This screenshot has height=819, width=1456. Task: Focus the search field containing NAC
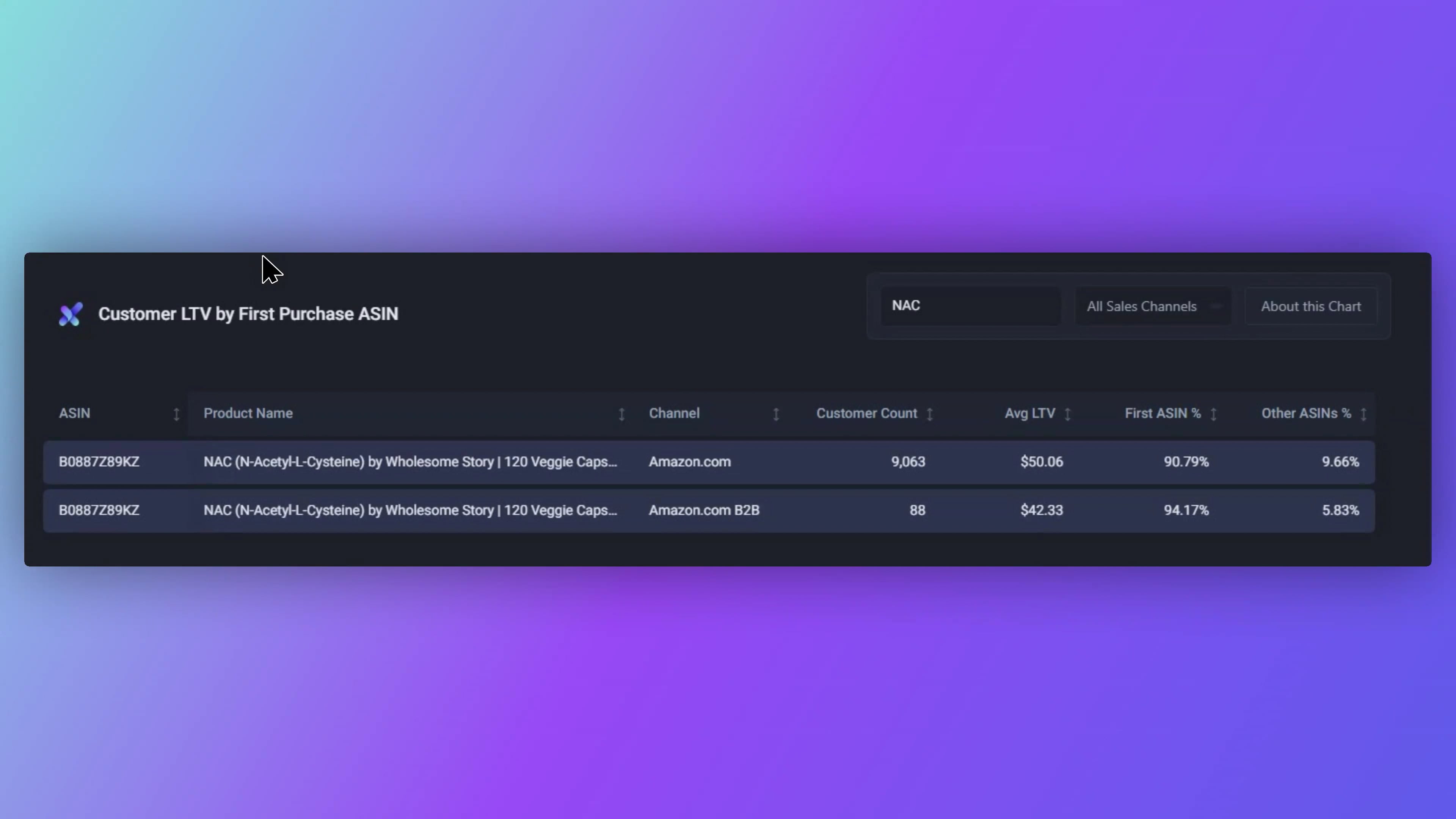click(971, 306)
